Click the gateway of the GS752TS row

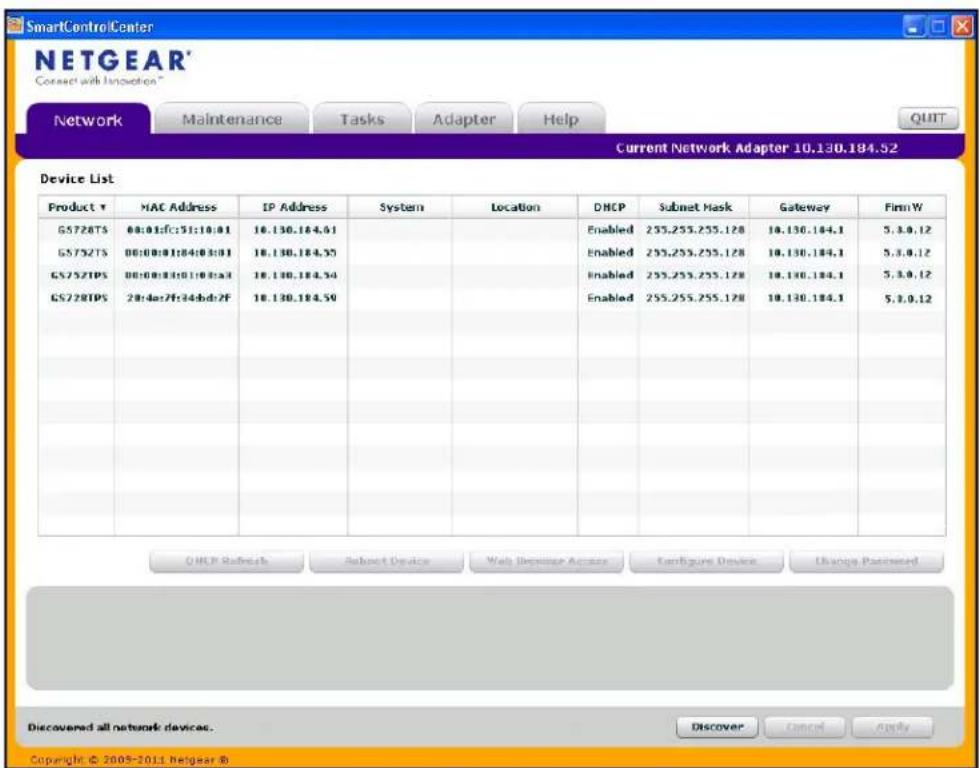(805, 253)
